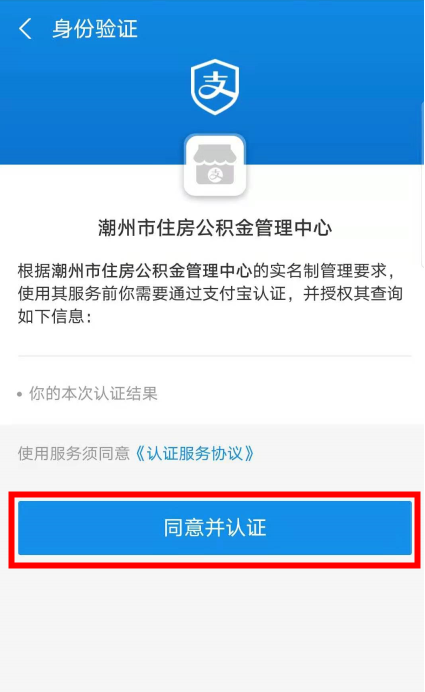Viewport: 425px width, 692px height.
Task: Click the blue header background beside logo
Action: tap(331, 88)
